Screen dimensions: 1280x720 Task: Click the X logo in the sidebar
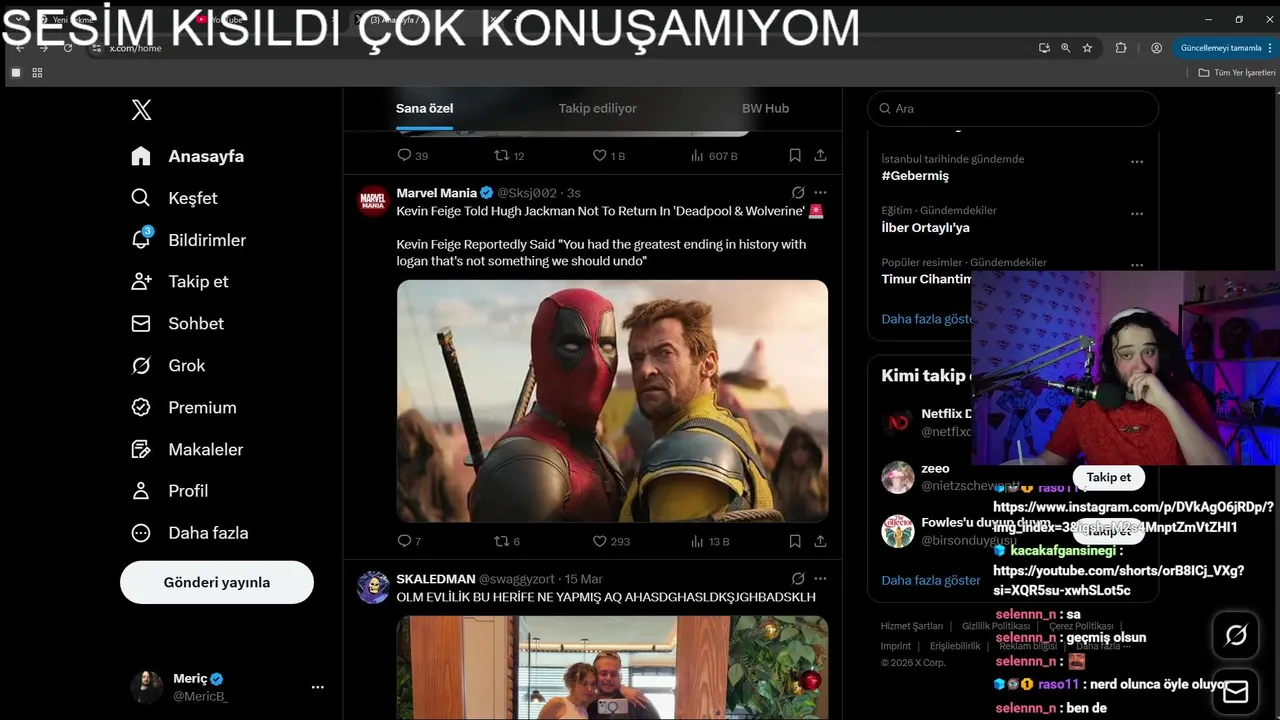(141, 110)
